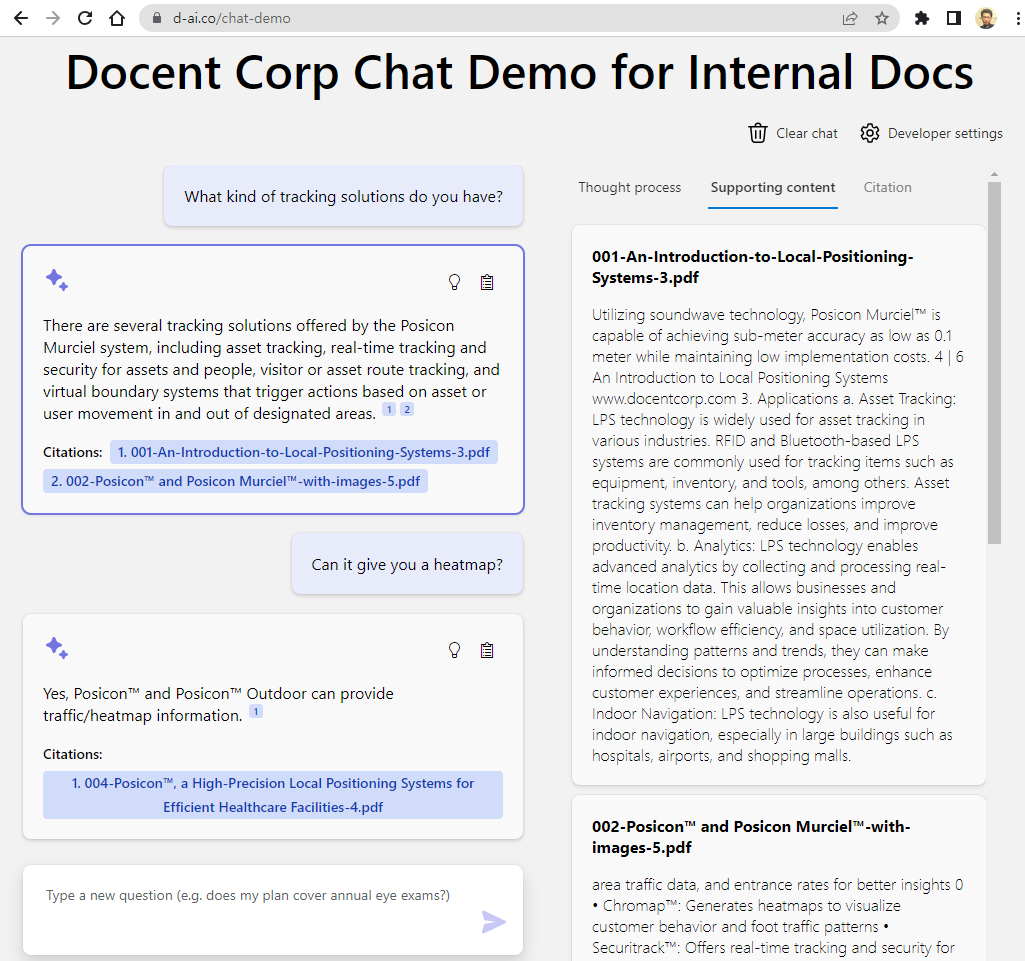The width and height of the screenshot is (1025, 961).
Task: Open inline citation 1 in heatmap answer
Action: coord(256,711)
